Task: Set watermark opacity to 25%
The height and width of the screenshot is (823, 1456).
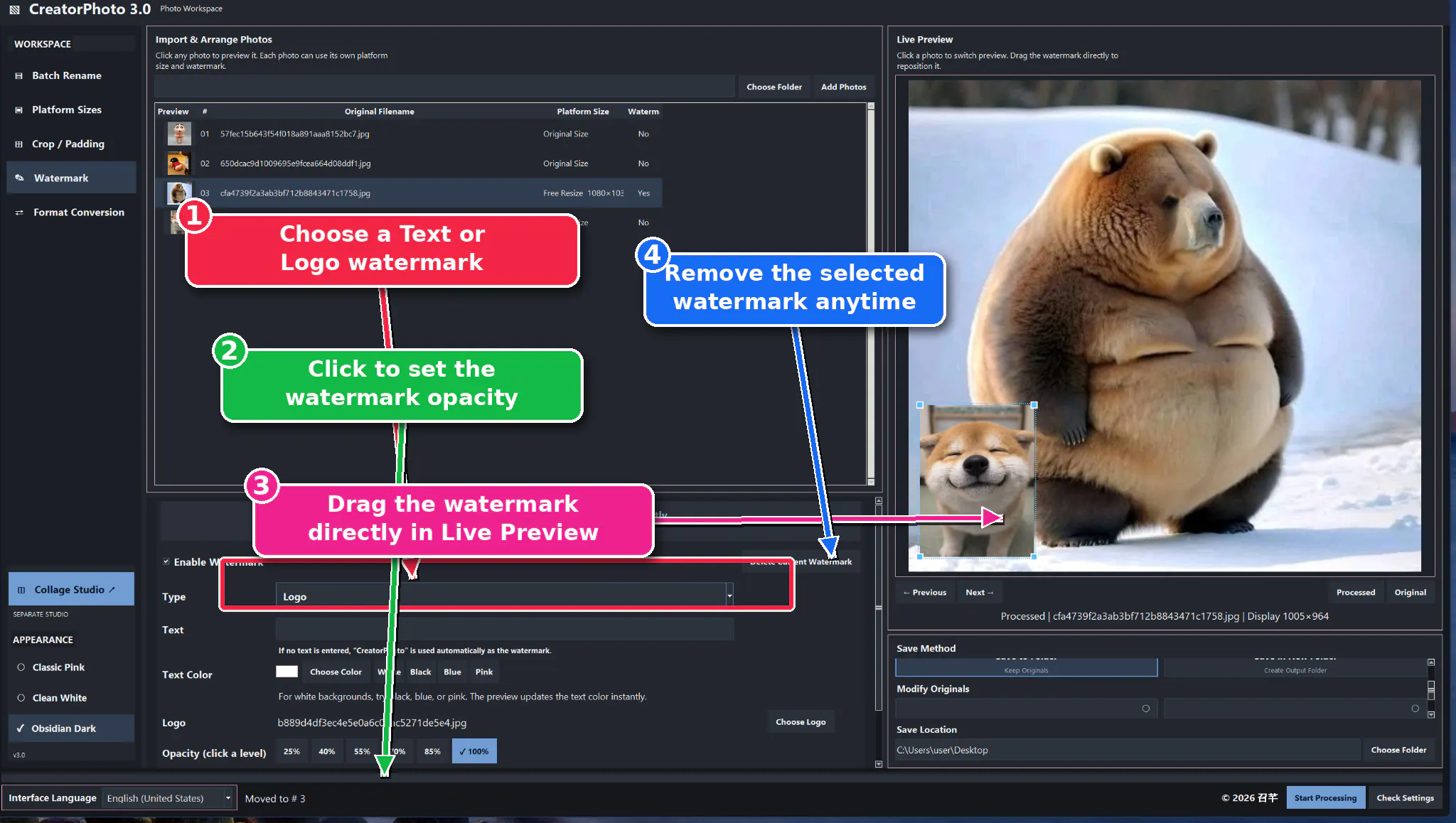Action: point(291,751)
